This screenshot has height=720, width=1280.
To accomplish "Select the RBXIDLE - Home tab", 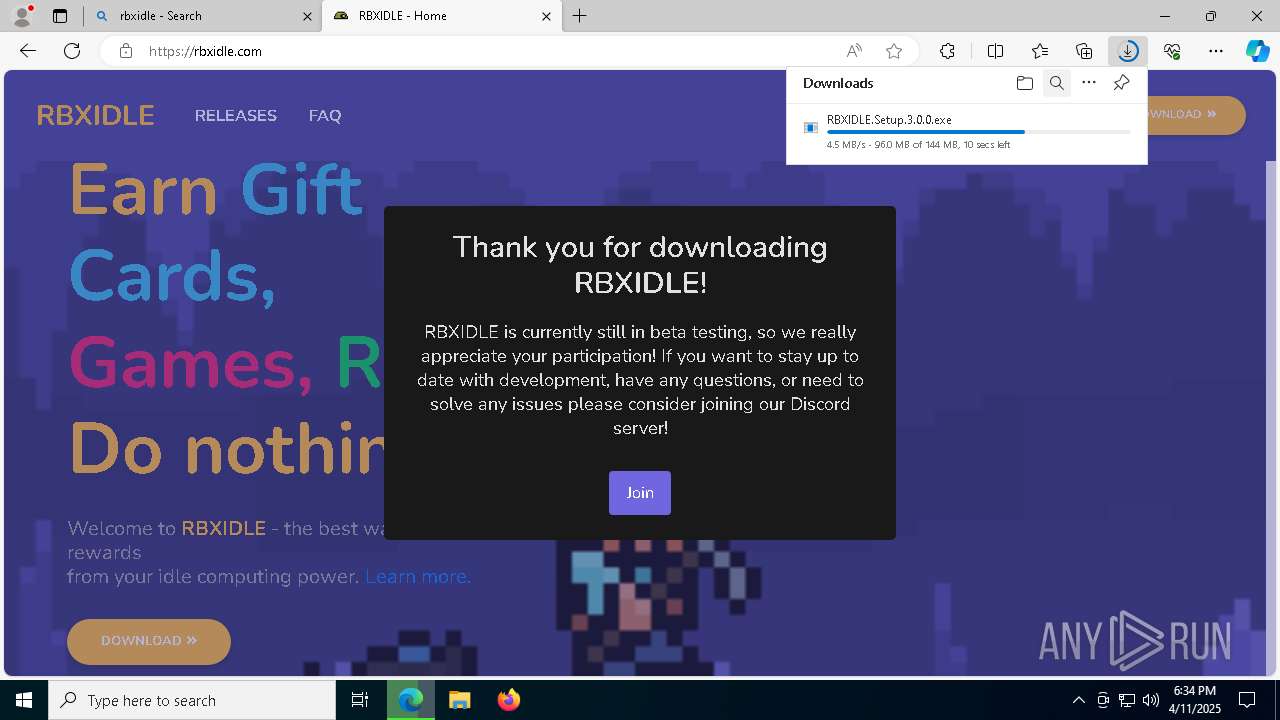I will [x=441, y=16].
